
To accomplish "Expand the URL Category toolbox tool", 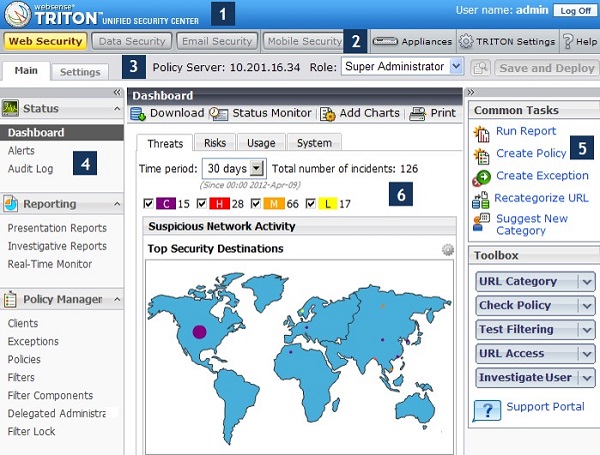I will point(587,282).
